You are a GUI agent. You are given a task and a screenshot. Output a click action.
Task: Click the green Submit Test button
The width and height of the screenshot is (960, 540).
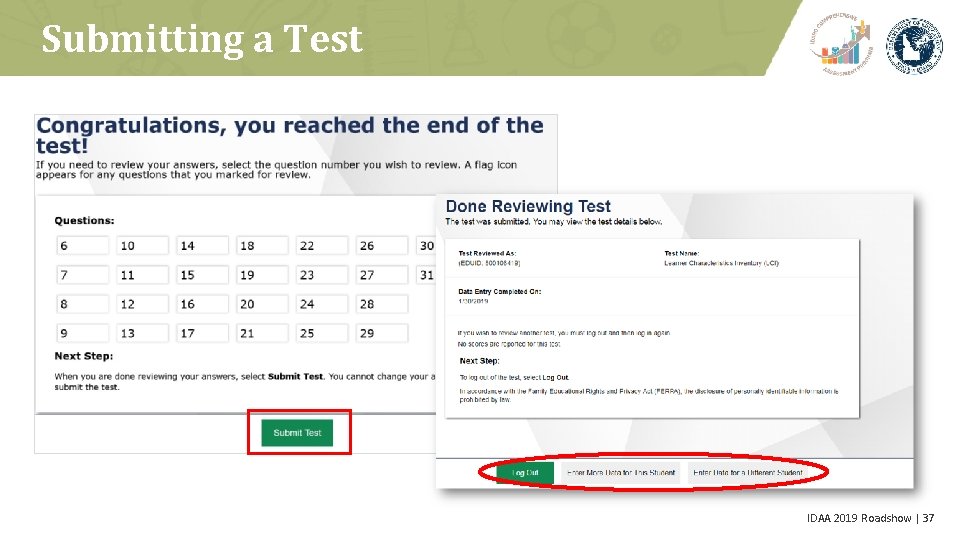(x=297, y=433)
